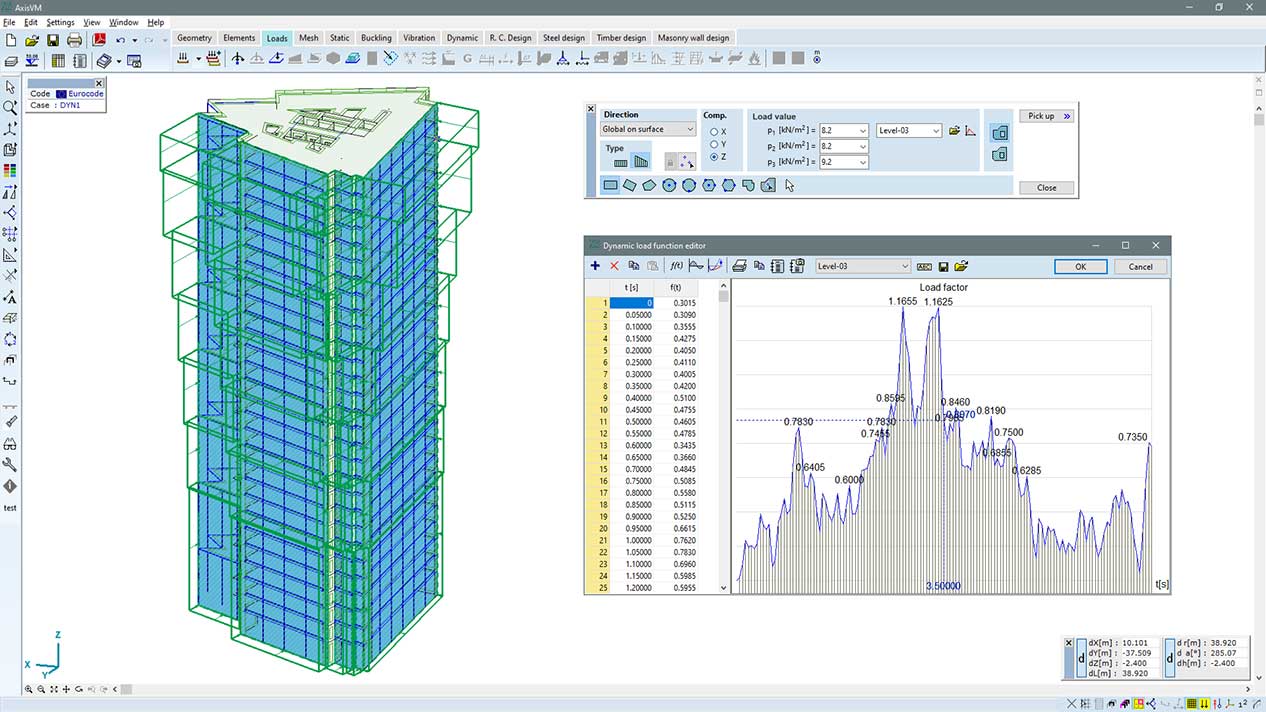Select the arrow pointer tool in left sidebar
1266x712 pixels.
(10, 87)
